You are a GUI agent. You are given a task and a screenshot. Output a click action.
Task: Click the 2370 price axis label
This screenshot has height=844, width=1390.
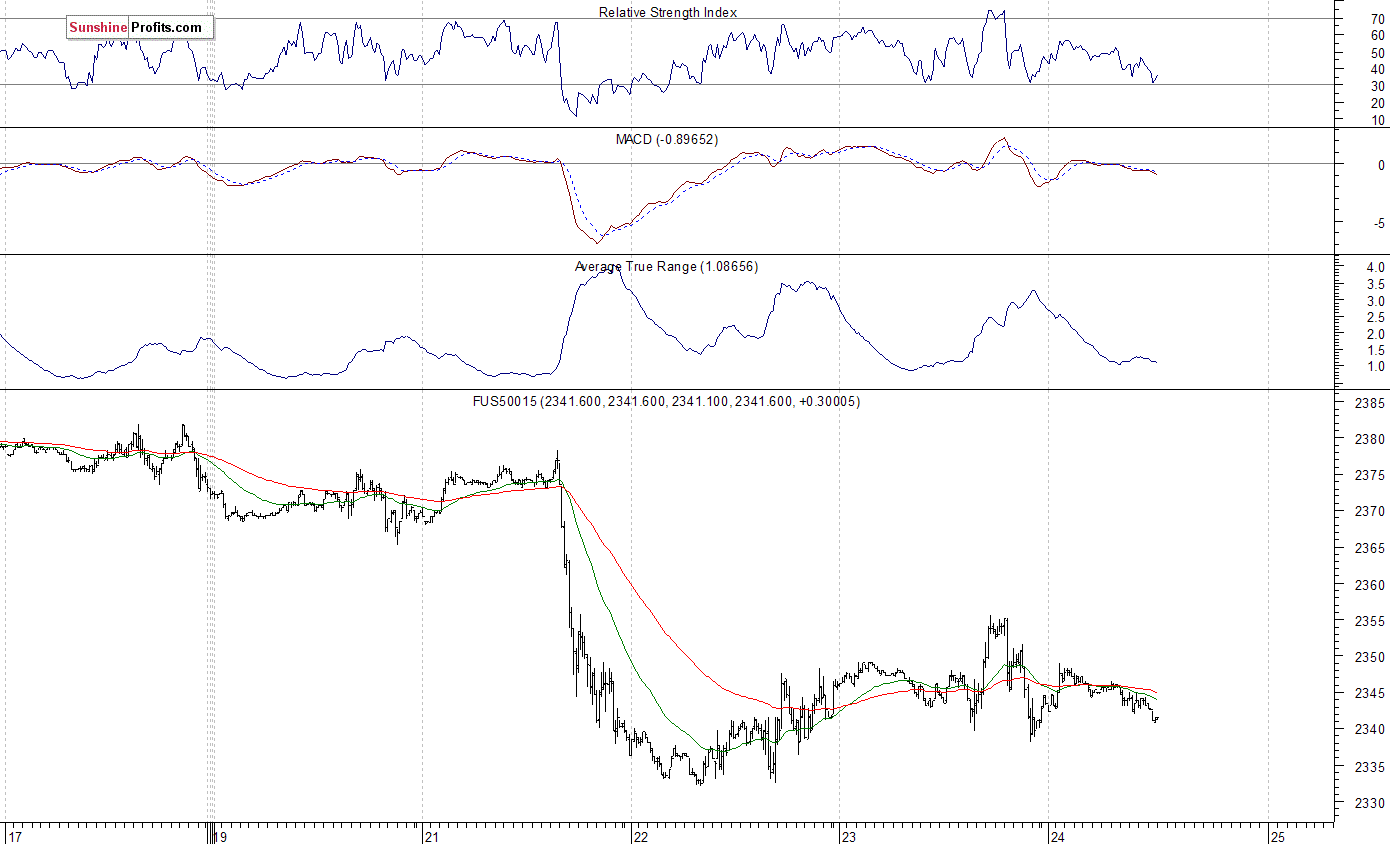[1370, 512]
